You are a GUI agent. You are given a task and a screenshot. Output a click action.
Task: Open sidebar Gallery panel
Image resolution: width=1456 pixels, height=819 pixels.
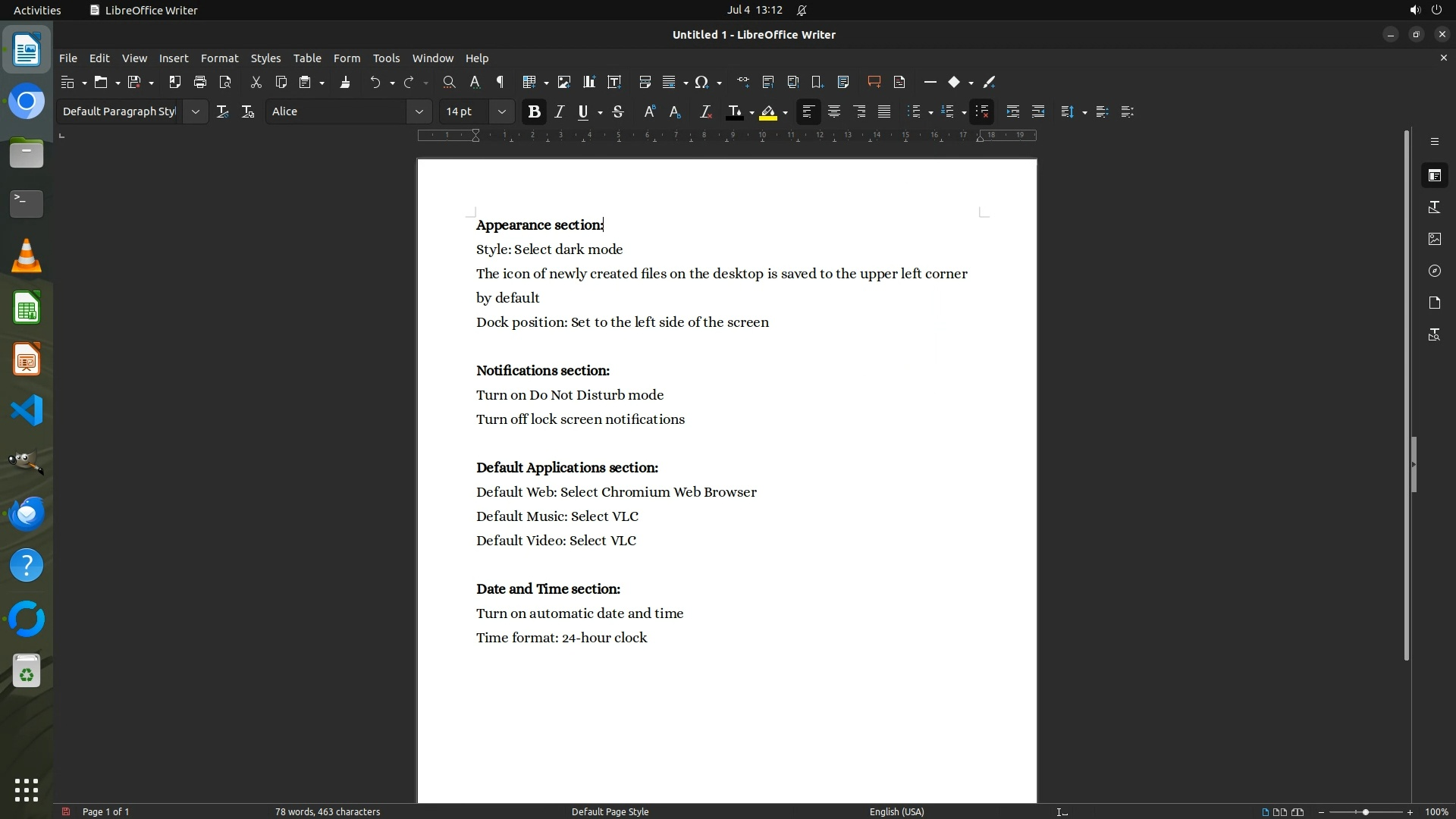tap(1434, 239)
